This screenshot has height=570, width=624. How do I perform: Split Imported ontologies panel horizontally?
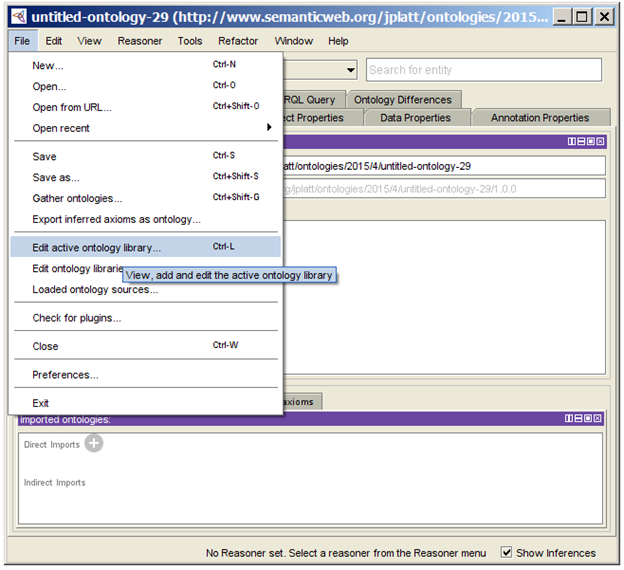pyautogui.click(x=579, y=419)
